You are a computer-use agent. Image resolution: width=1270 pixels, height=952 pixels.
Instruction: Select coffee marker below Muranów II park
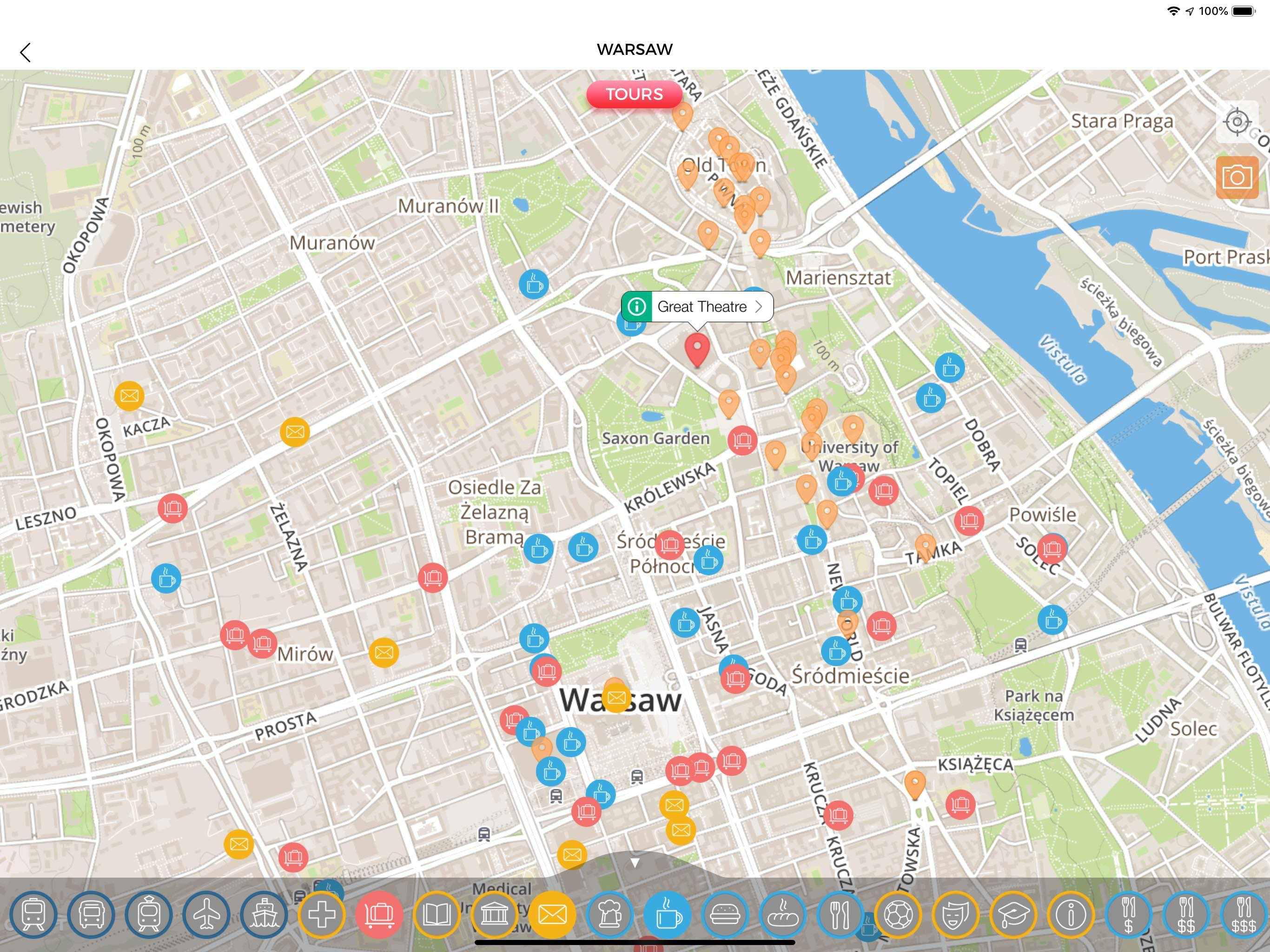pos(534,284)
